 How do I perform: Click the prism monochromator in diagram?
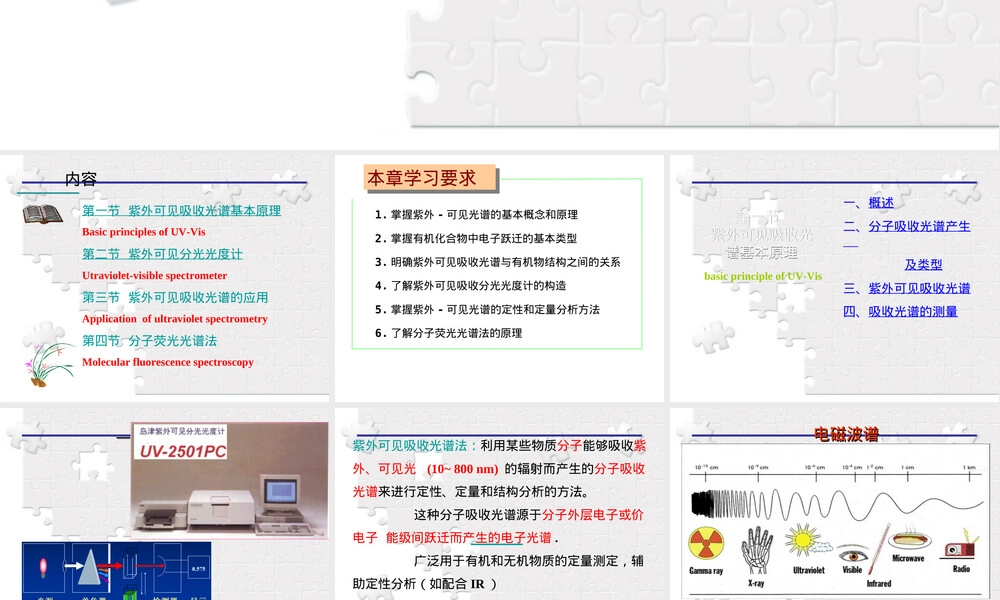88,569
